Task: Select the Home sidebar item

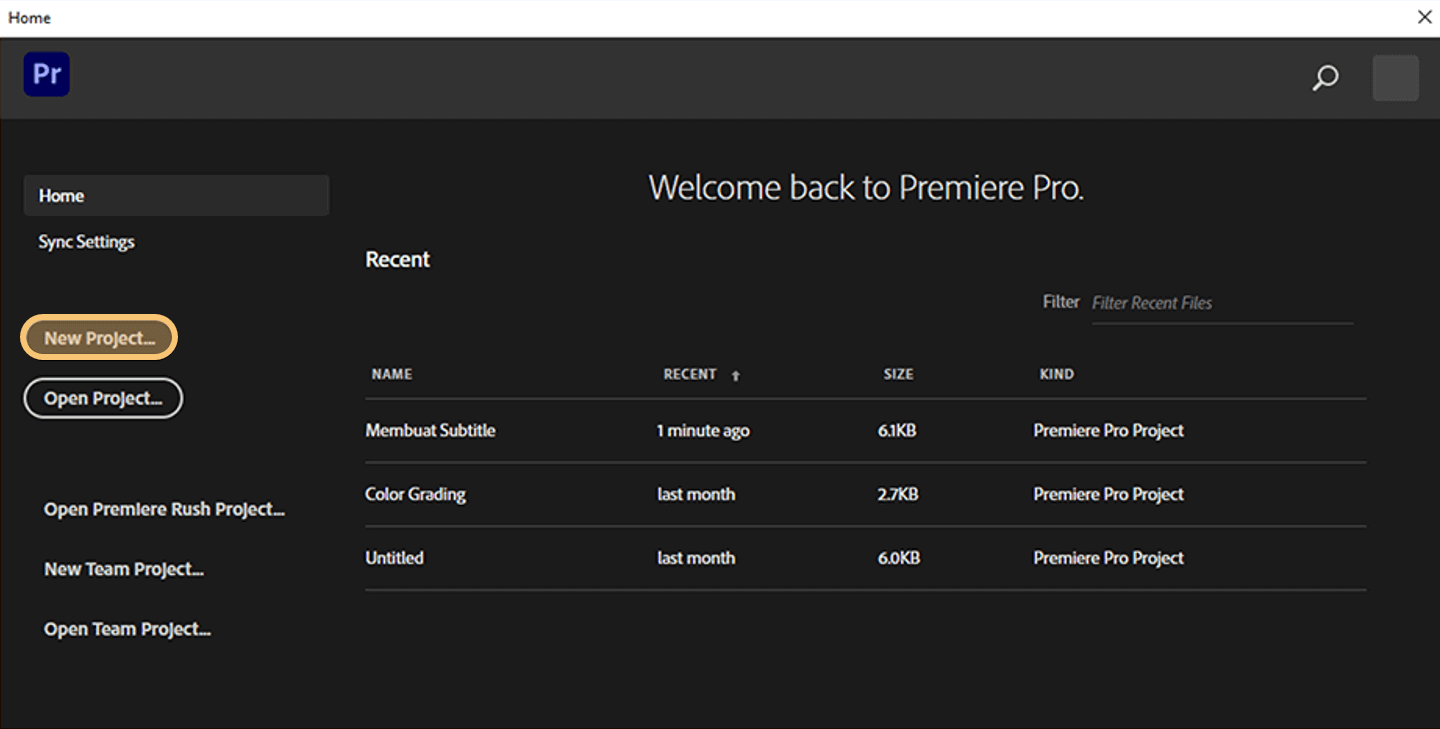Action: 176,195
